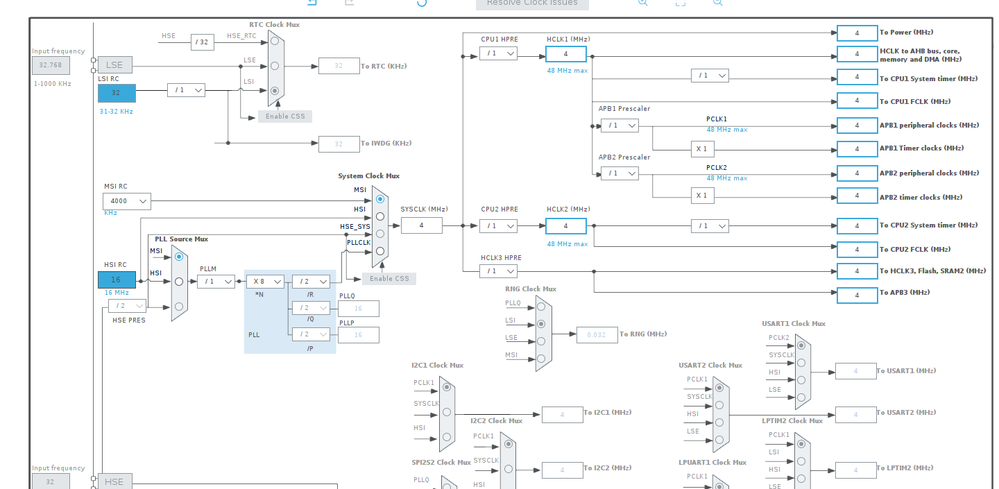The image size is (999, 489).
Task: Click the zoom out magnifier icon
Action: tap(717, 3)
